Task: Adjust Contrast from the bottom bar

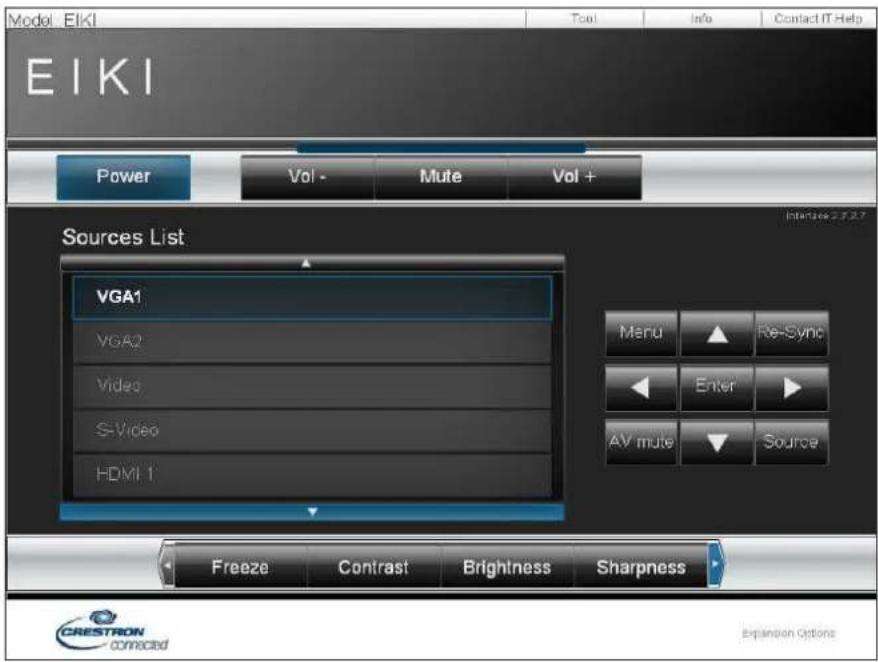Action: [x=373, y=567]
